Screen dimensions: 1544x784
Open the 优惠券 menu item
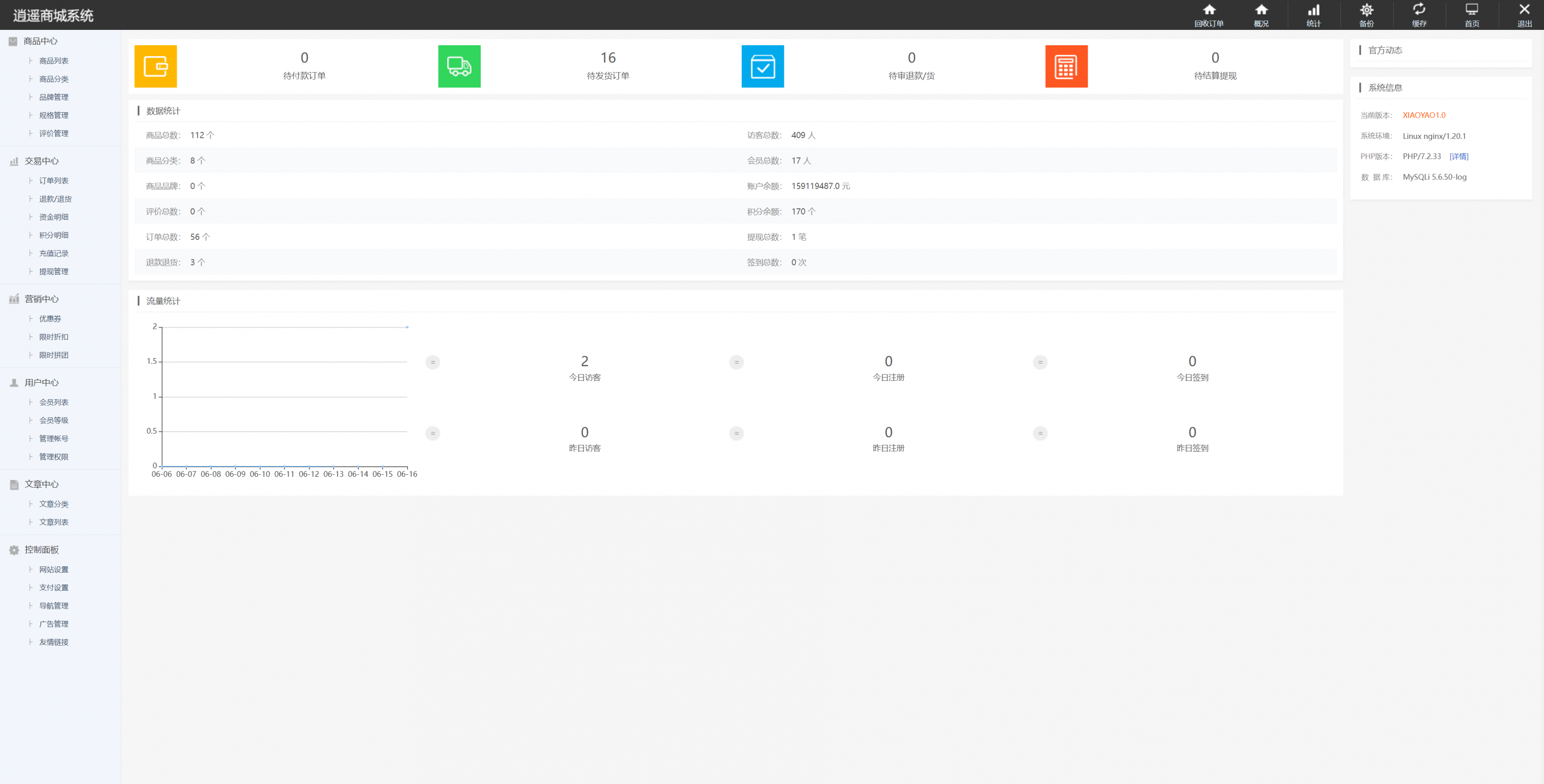[x=50, y=318]
